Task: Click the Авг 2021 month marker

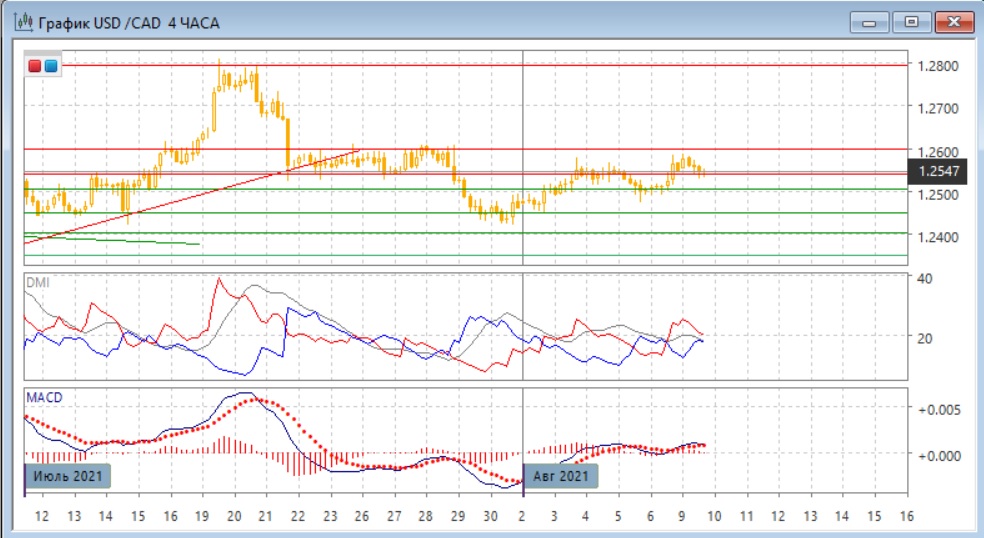Action: point(561,477)
